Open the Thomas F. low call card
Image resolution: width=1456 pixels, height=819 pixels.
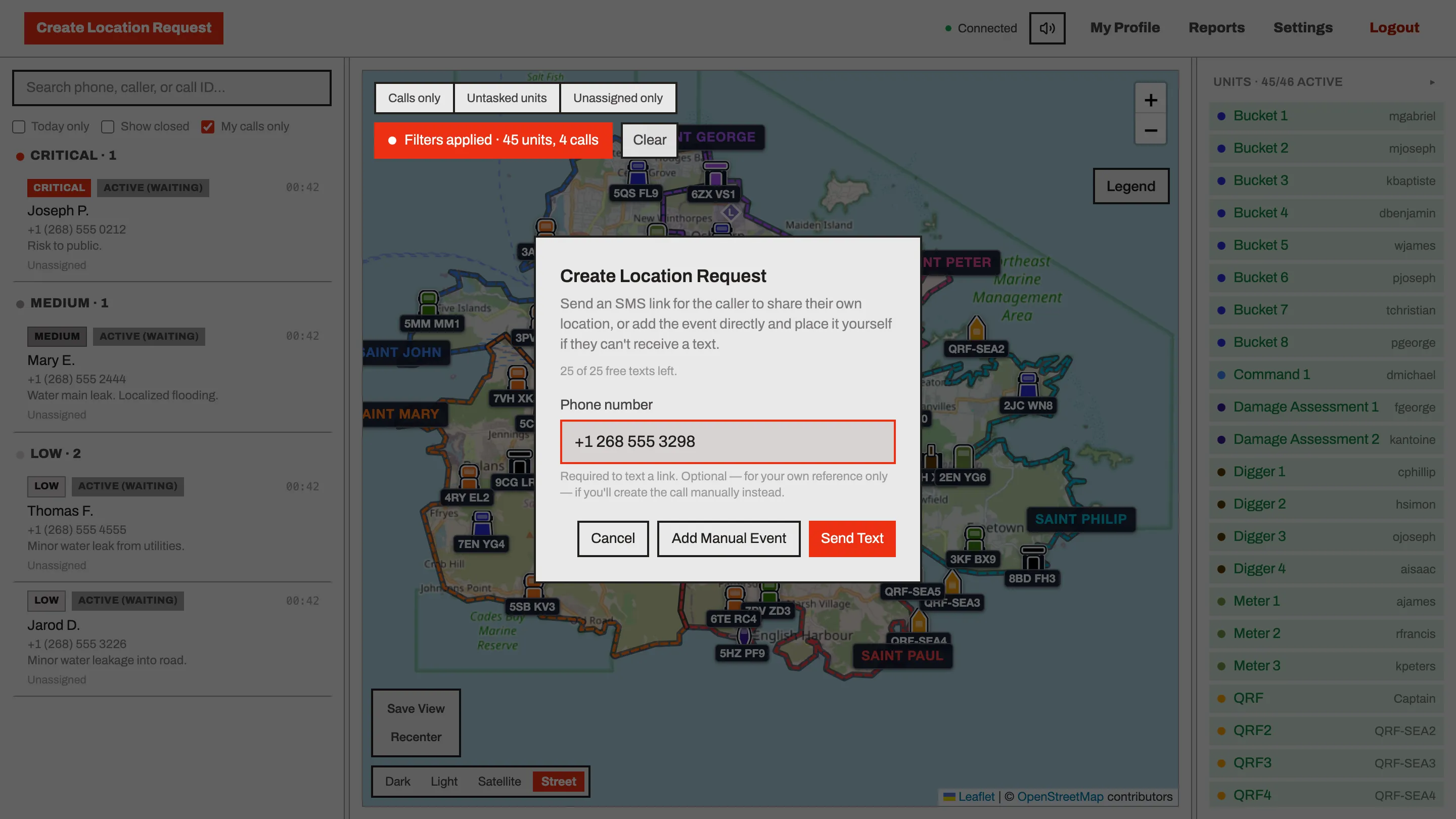point(173,525)
